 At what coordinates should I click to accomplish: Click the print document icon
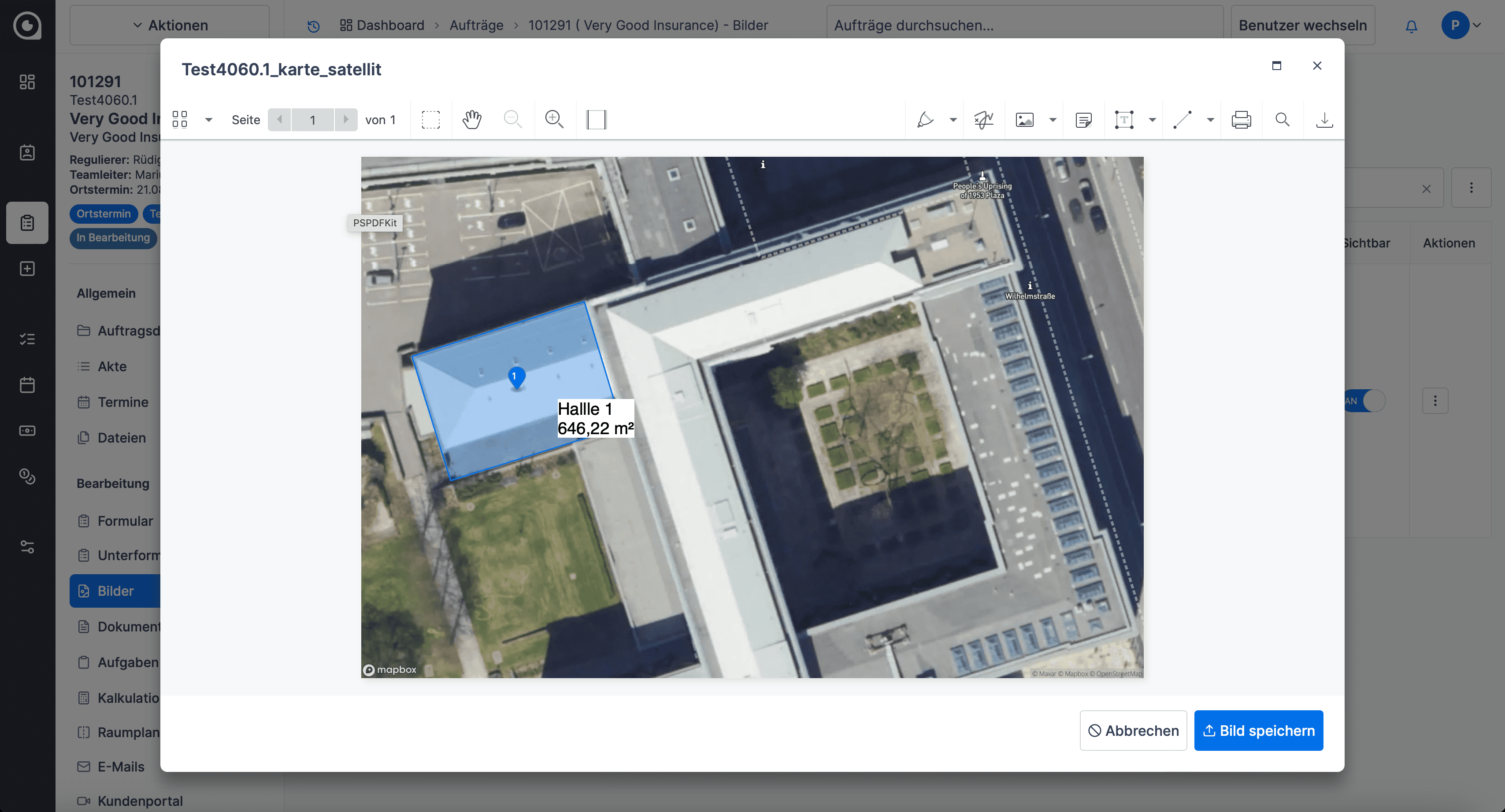point(1241,120)
